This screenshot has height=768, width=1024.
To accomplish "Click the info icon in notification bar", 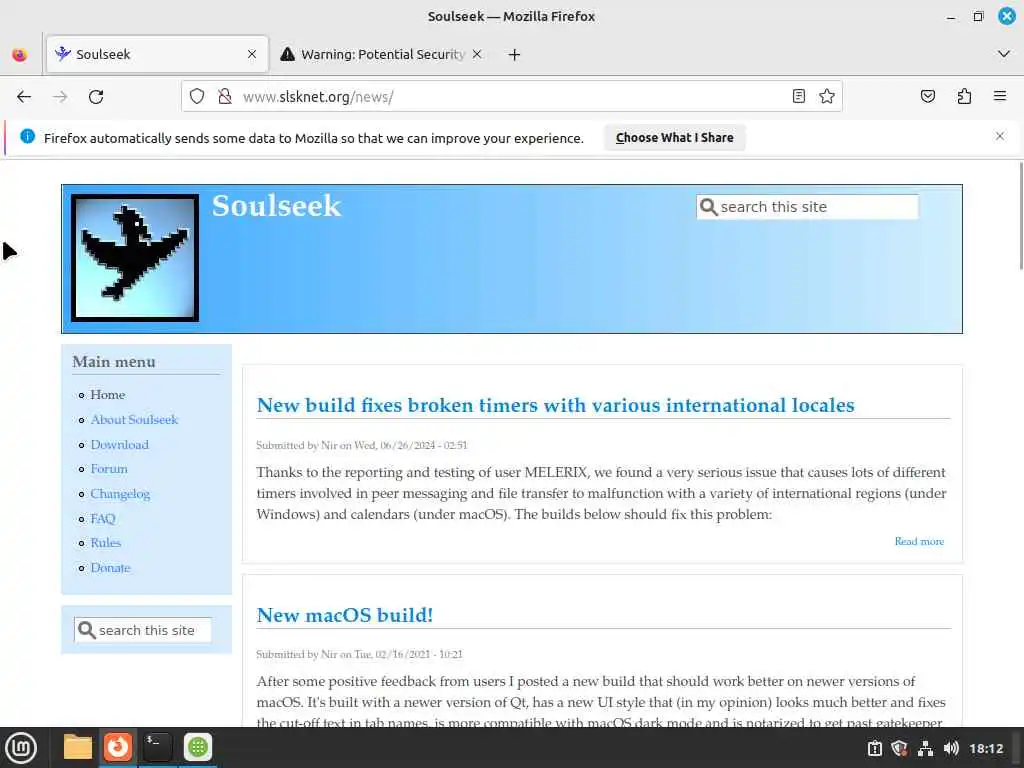I will pyautogui.click(x=27, y=136).
